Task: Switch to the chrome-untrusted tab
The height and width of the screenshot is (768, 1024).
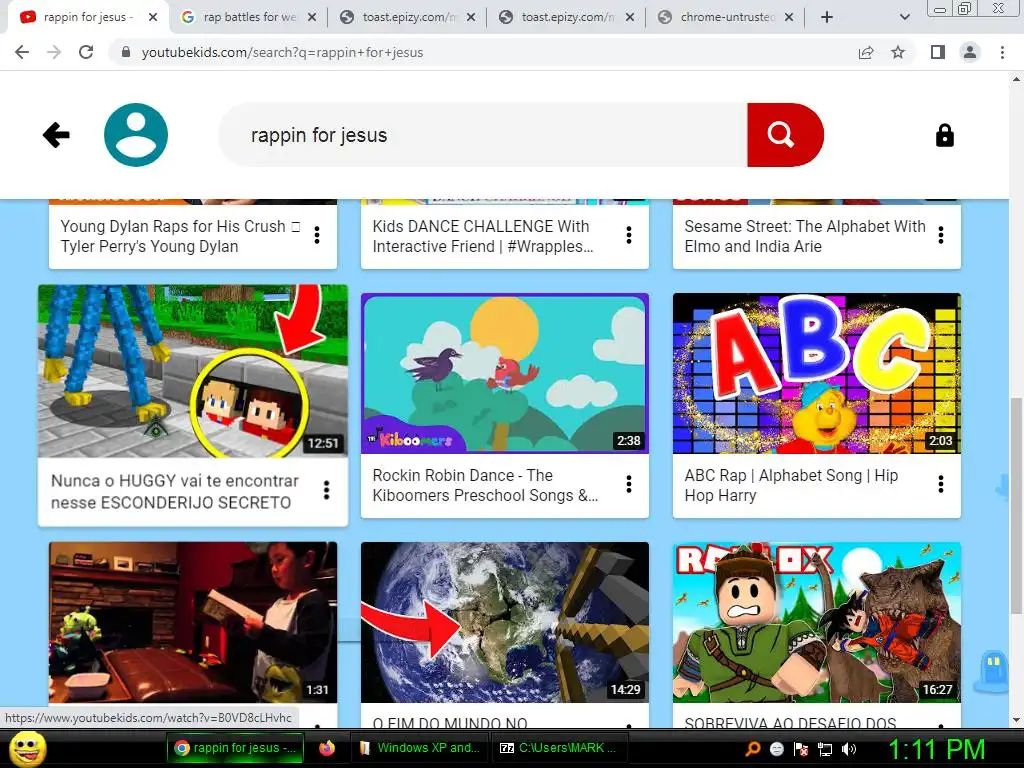Action: pyautogui.click(x=726, y=17)
